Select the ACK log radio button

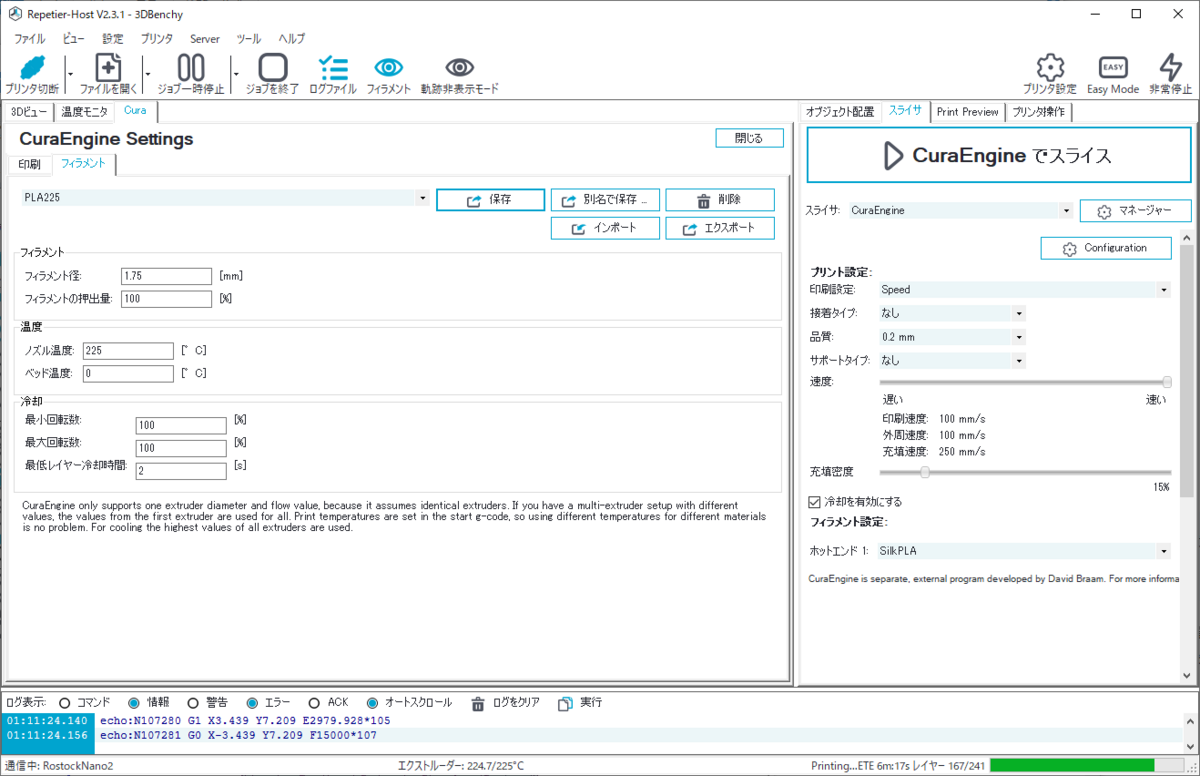(314, 703)
